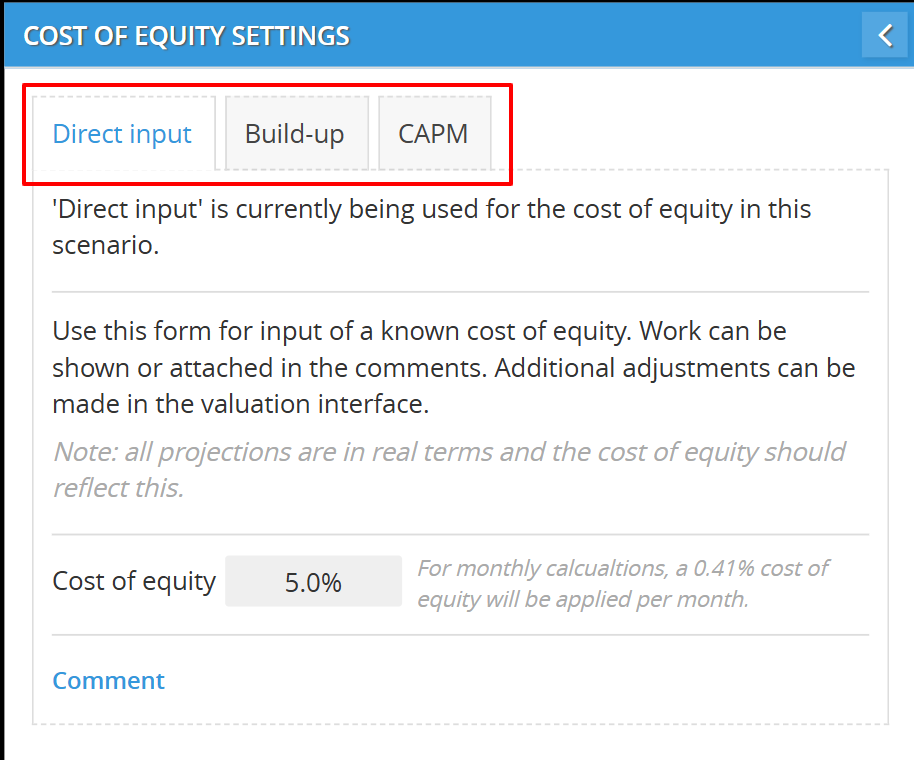This screenshot has height=760, width=914.
Task: Click the empty blue header bar area
Action: [x=606, y=36]
